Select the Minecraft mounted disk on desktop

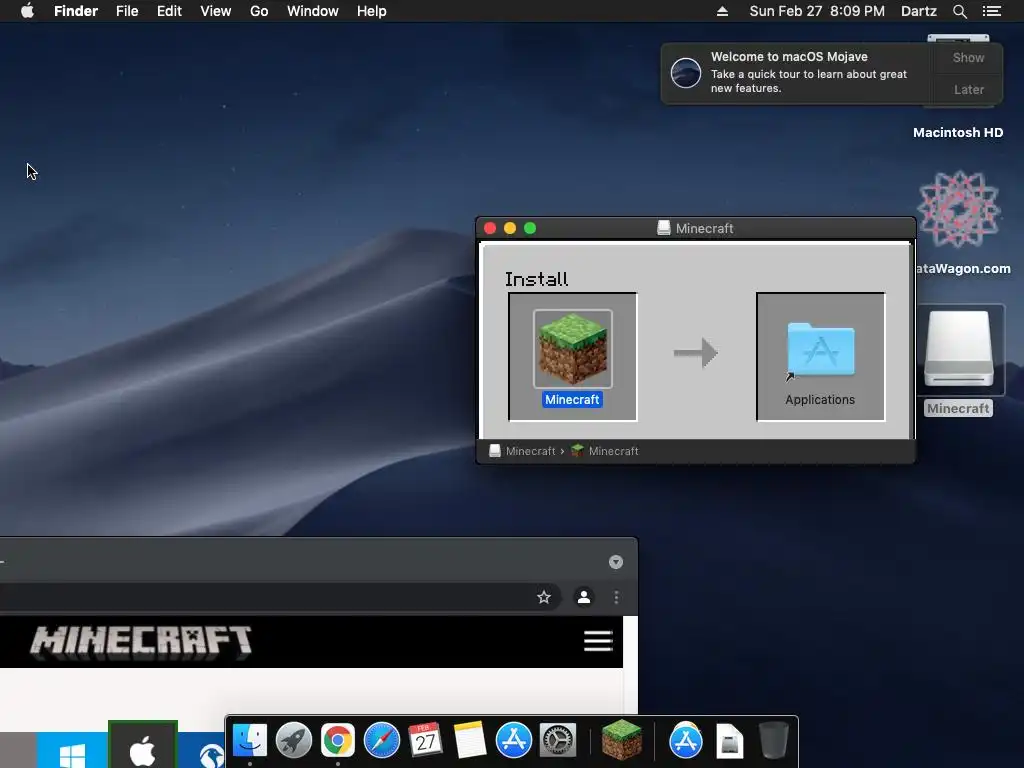(x=959, y=349)
